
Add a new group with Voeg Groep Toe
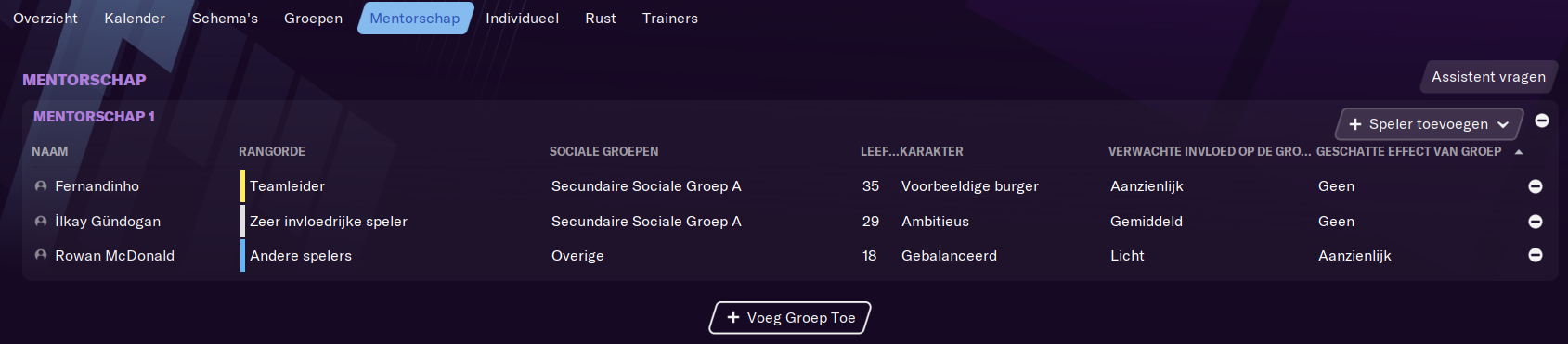790,317
